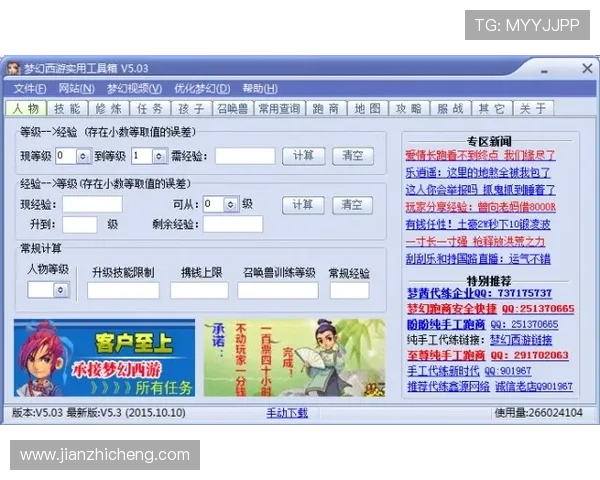Switch to the 技能 tab
This screenshot has height=480, width=600.
tap(67, 109)
